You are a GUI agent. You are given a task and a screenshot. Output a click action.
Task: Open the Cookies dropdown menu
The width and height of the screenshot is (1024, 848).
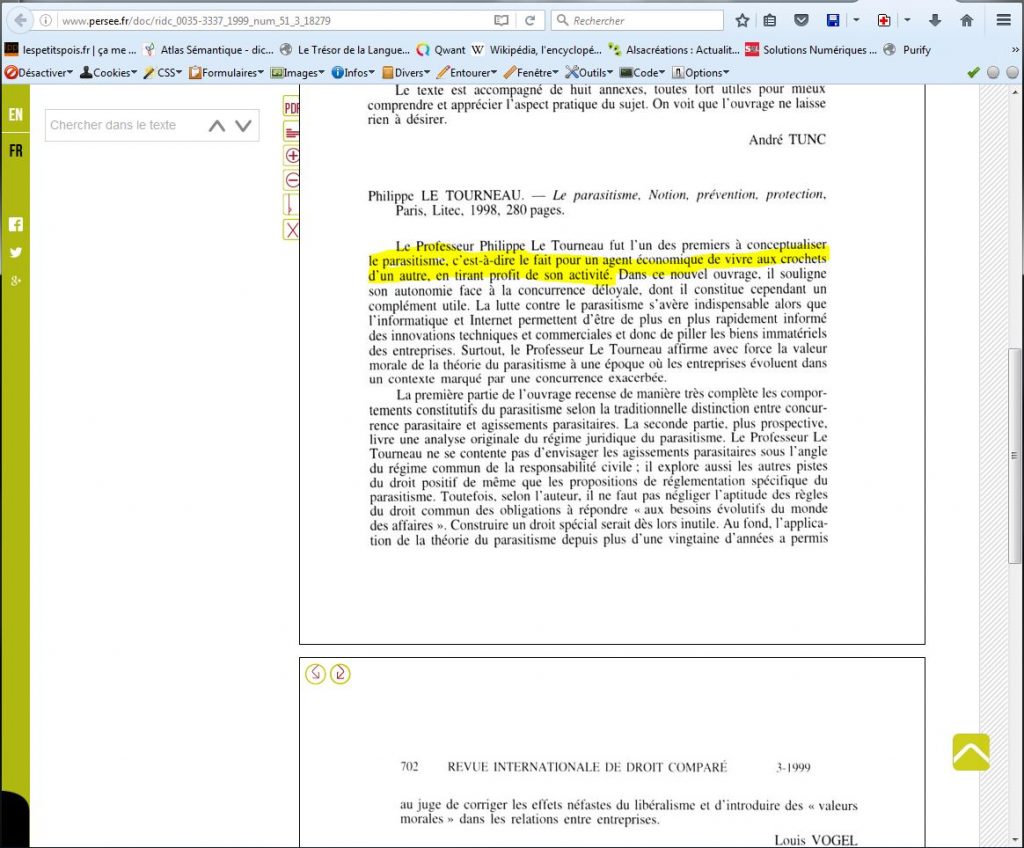pyautogui.click(x=110, y=72)
